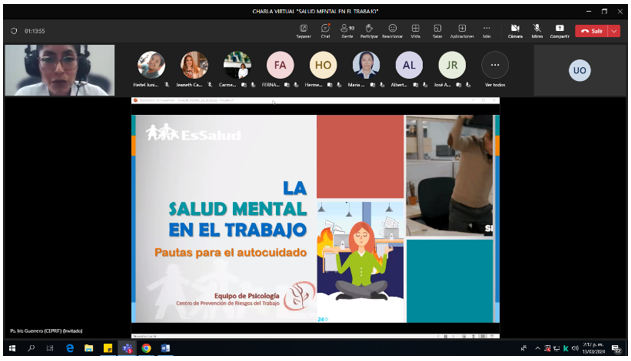Image resolution: width=631 pixels, height=361 pixels.
Task: Click camera-off icon under JR participant
Action: (459, 85)
